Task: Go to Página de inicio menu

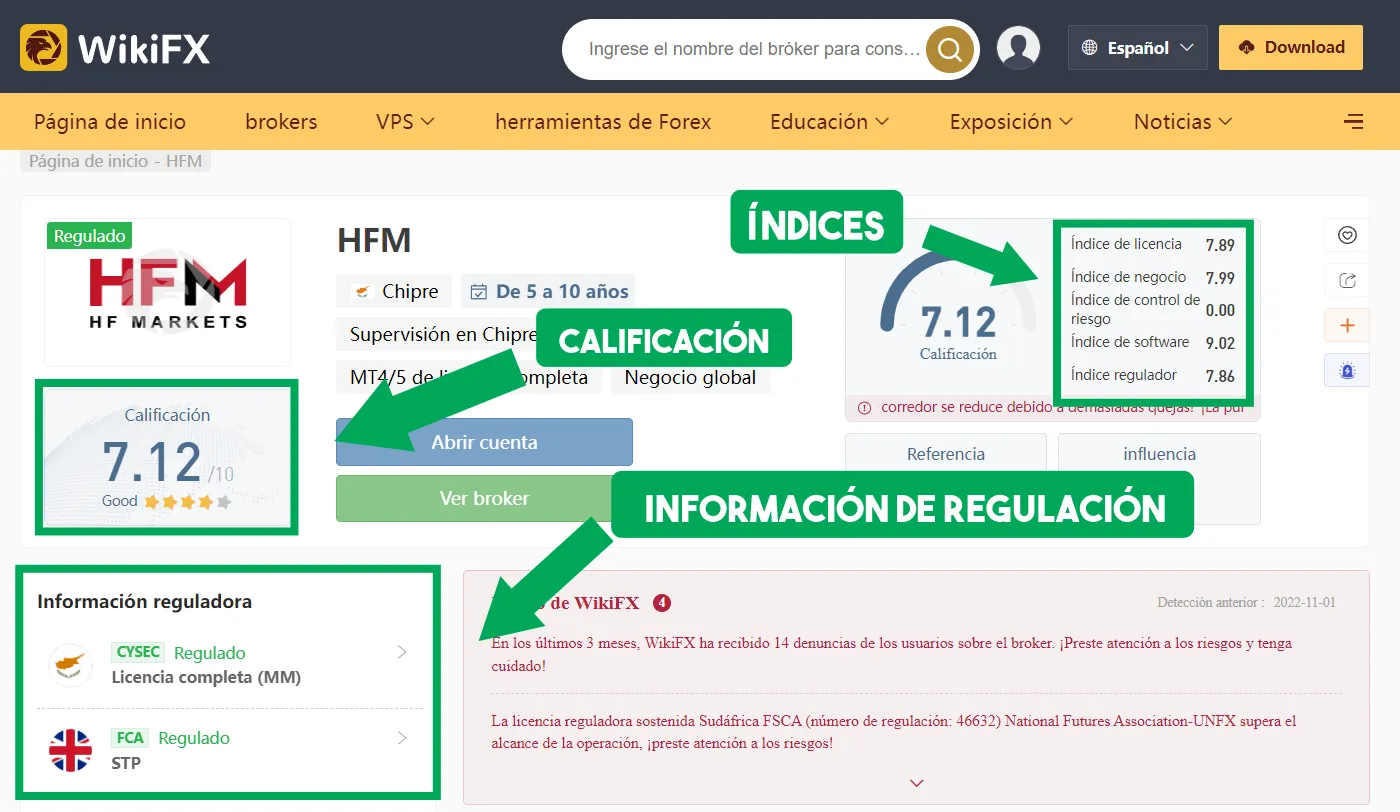Action: [110, 122]
